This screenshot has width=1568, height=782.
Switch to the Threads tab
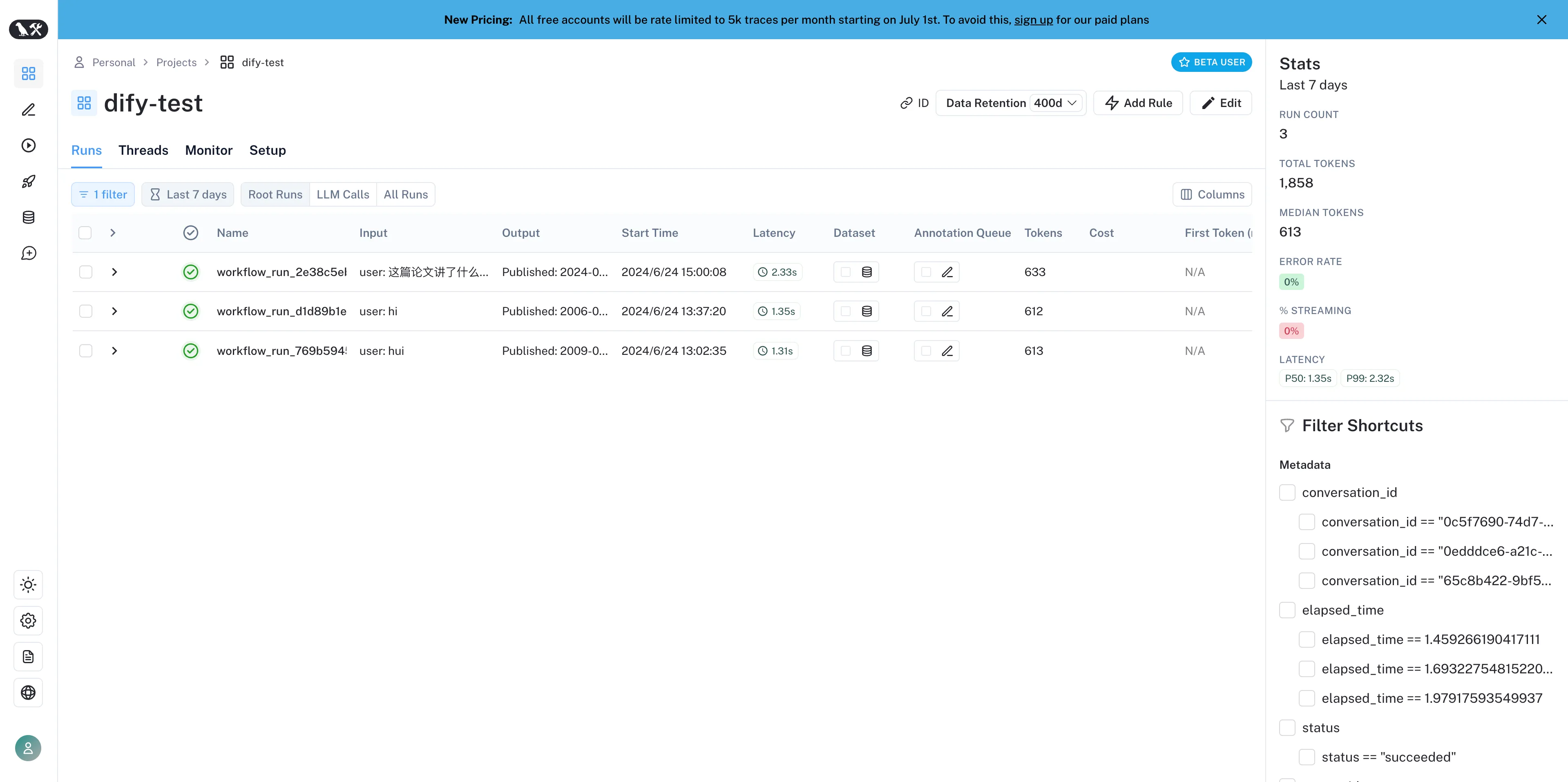(143, 150)
